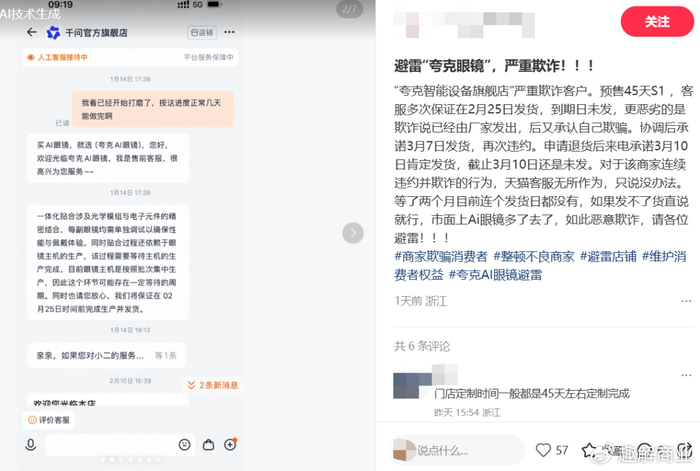The image size is (700, 471).
Task: Like the post with heart icon
Action: [543, 450]
